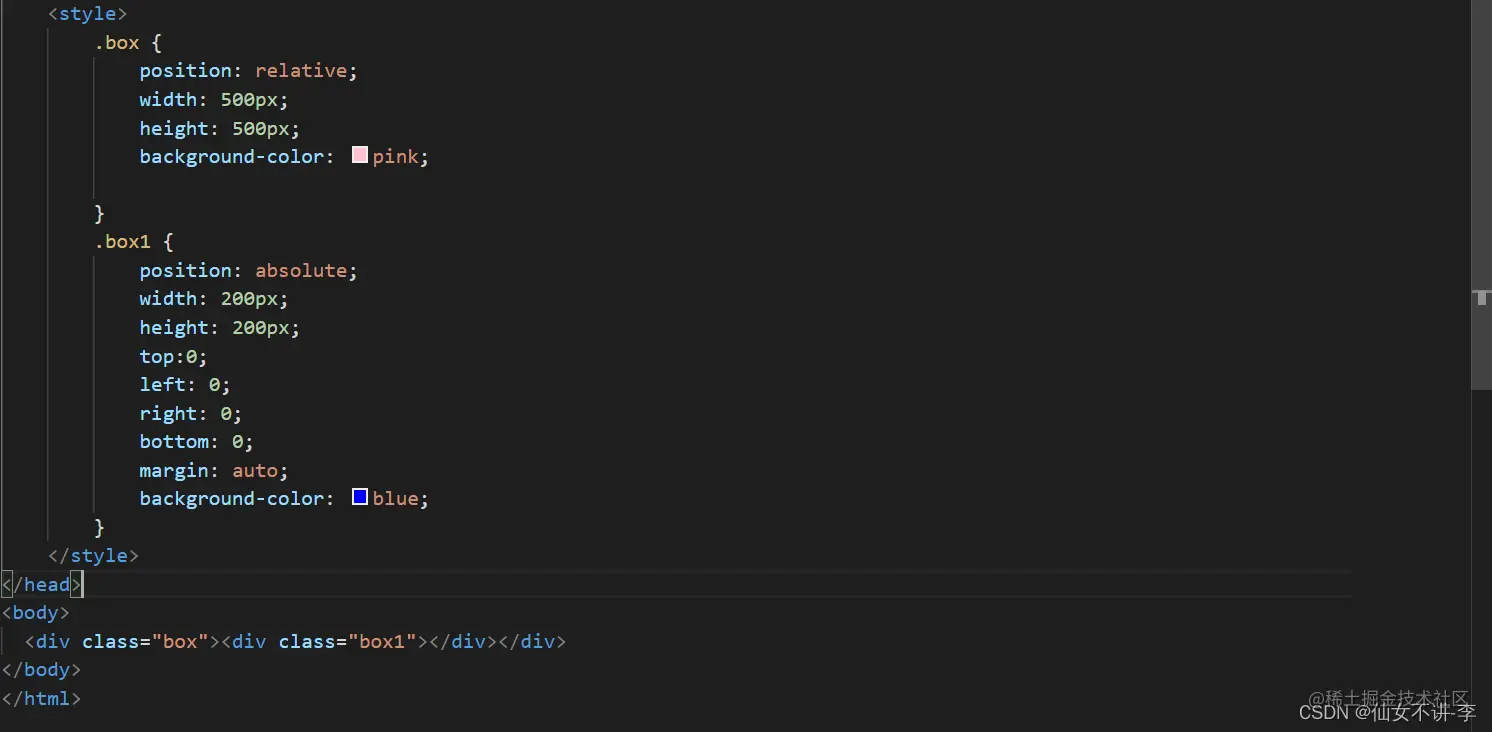Click the 'pink' color keyword
Image resolution: width=1492 pixels, height=732 pixels.
pos(395,156)
